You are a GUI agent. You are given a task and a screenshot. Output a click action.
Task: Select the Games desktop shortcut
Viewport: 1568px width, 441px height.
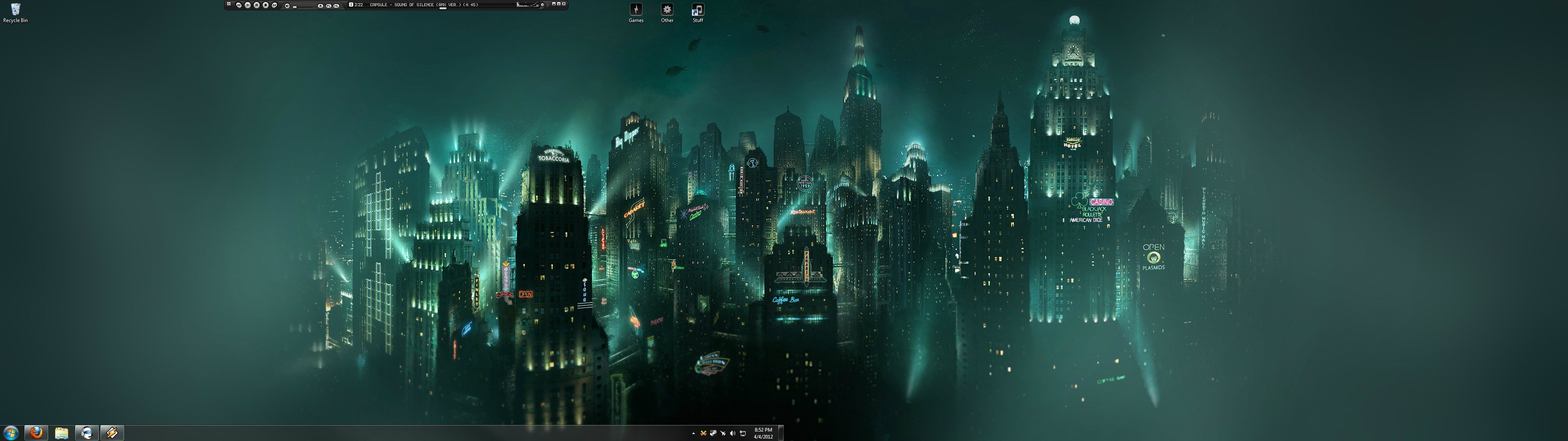[x=636, y=13]
